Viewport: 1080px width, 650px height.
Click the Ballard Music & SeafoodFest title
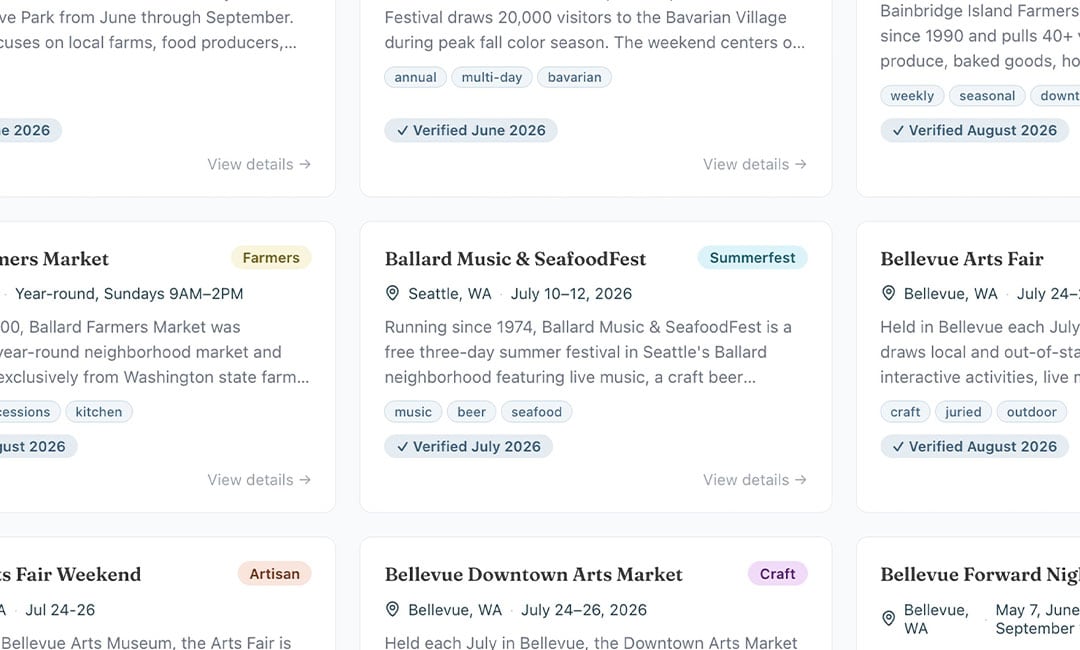click(x=515, y=259)
